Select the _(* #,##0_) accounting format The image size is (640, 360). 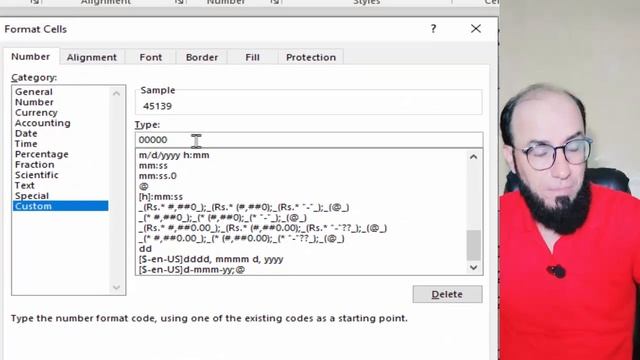tap(222, 218)
